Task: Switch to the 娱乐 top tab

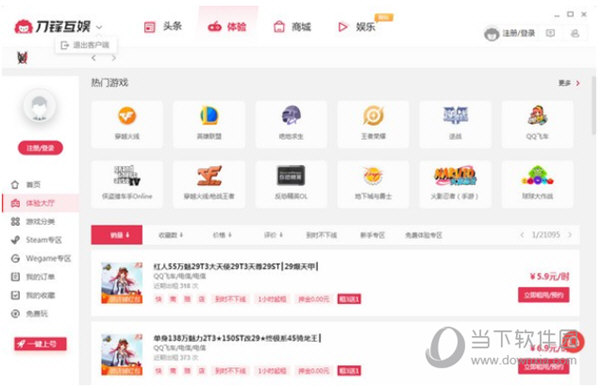Action: pos(357,27)
